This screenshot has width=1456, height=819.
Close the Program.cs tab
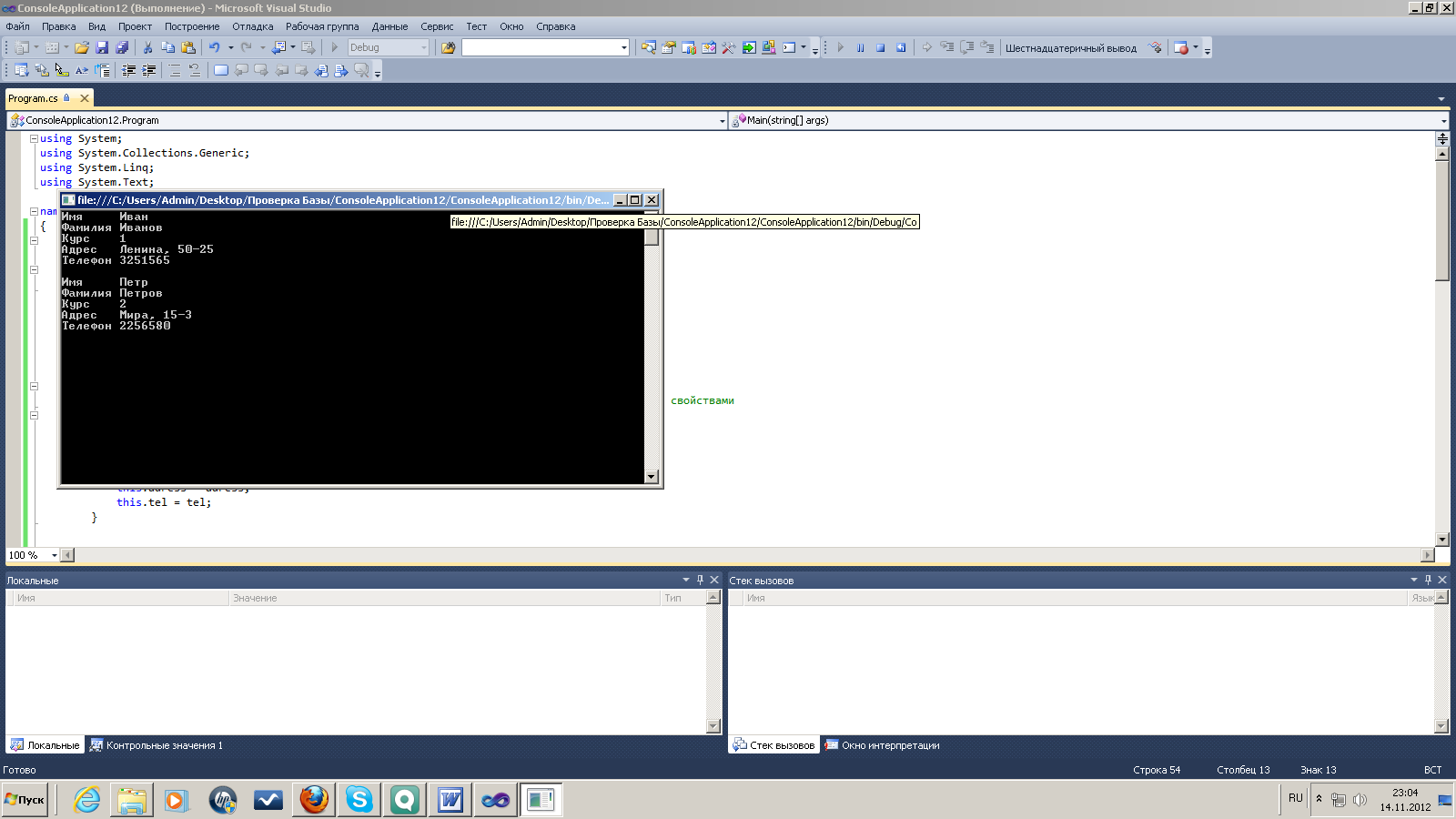[85, 98]
